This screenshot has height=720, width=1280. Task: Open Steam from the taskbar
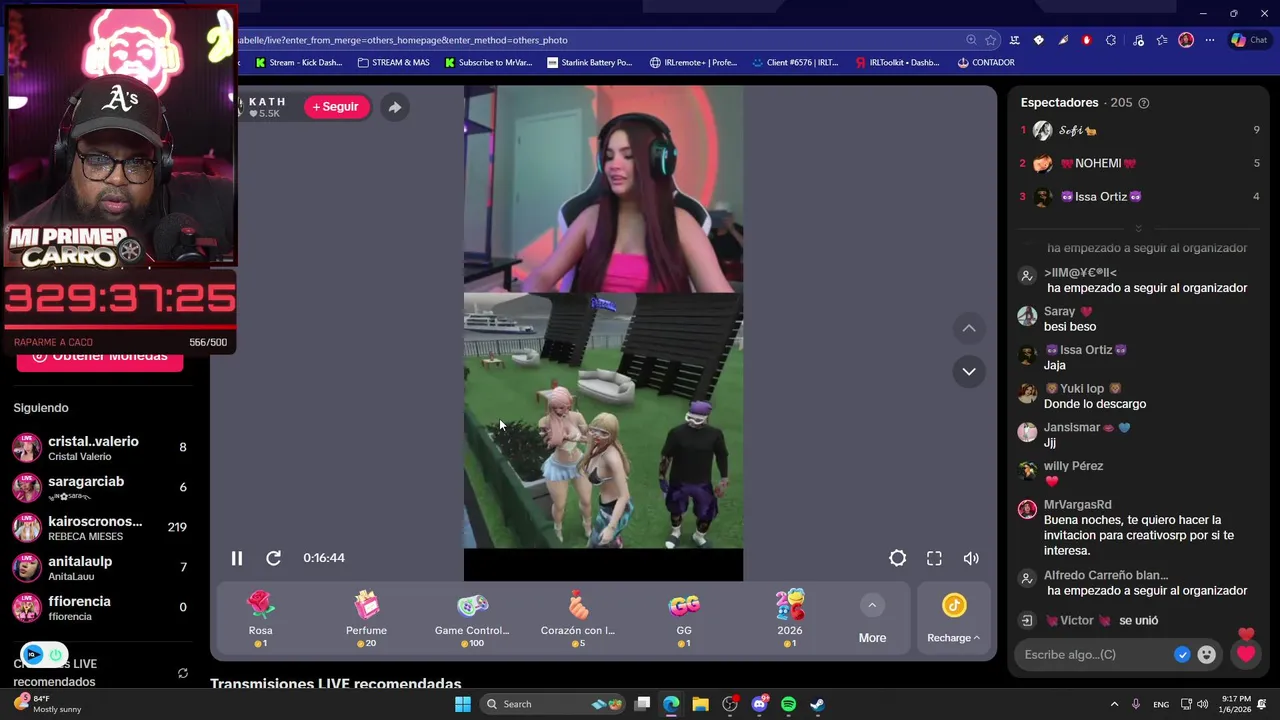(x=817, y=704)
